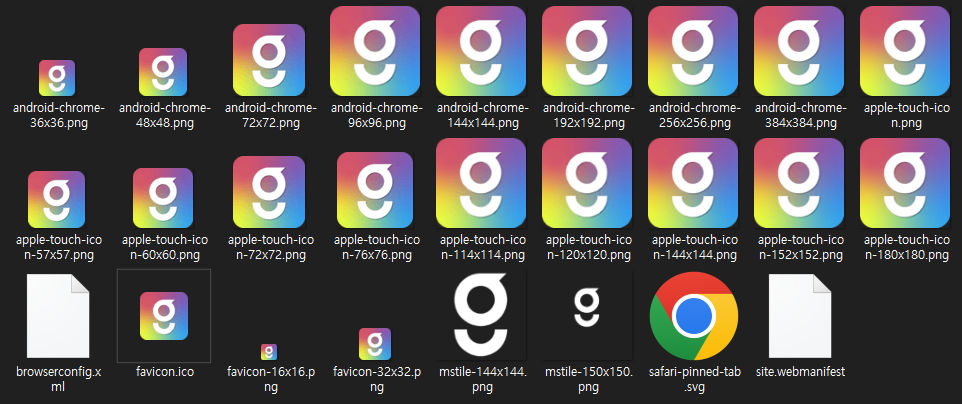Click the android-chrome-192x192.png file name
This screenshot has width=962, height=404.
coord(588,115)
